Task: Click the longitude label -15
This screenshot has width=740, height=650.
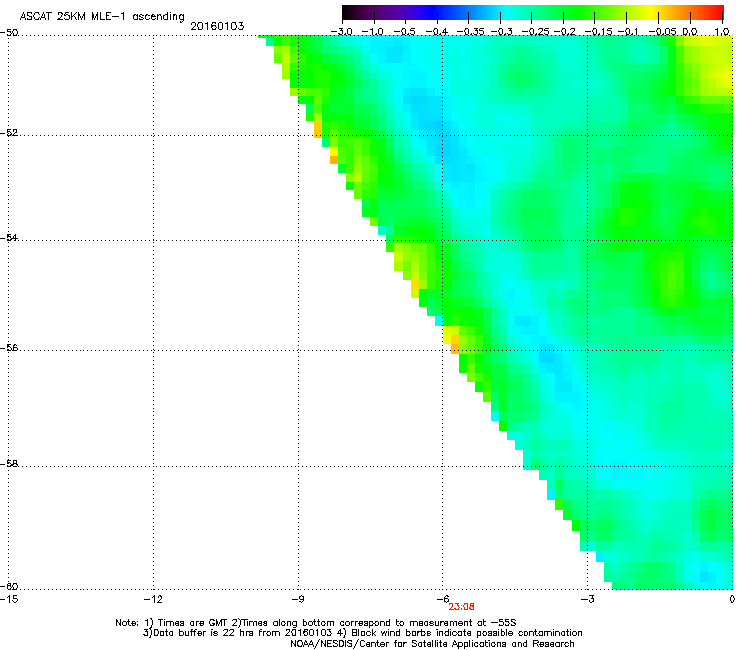Action: coord(9,599)
